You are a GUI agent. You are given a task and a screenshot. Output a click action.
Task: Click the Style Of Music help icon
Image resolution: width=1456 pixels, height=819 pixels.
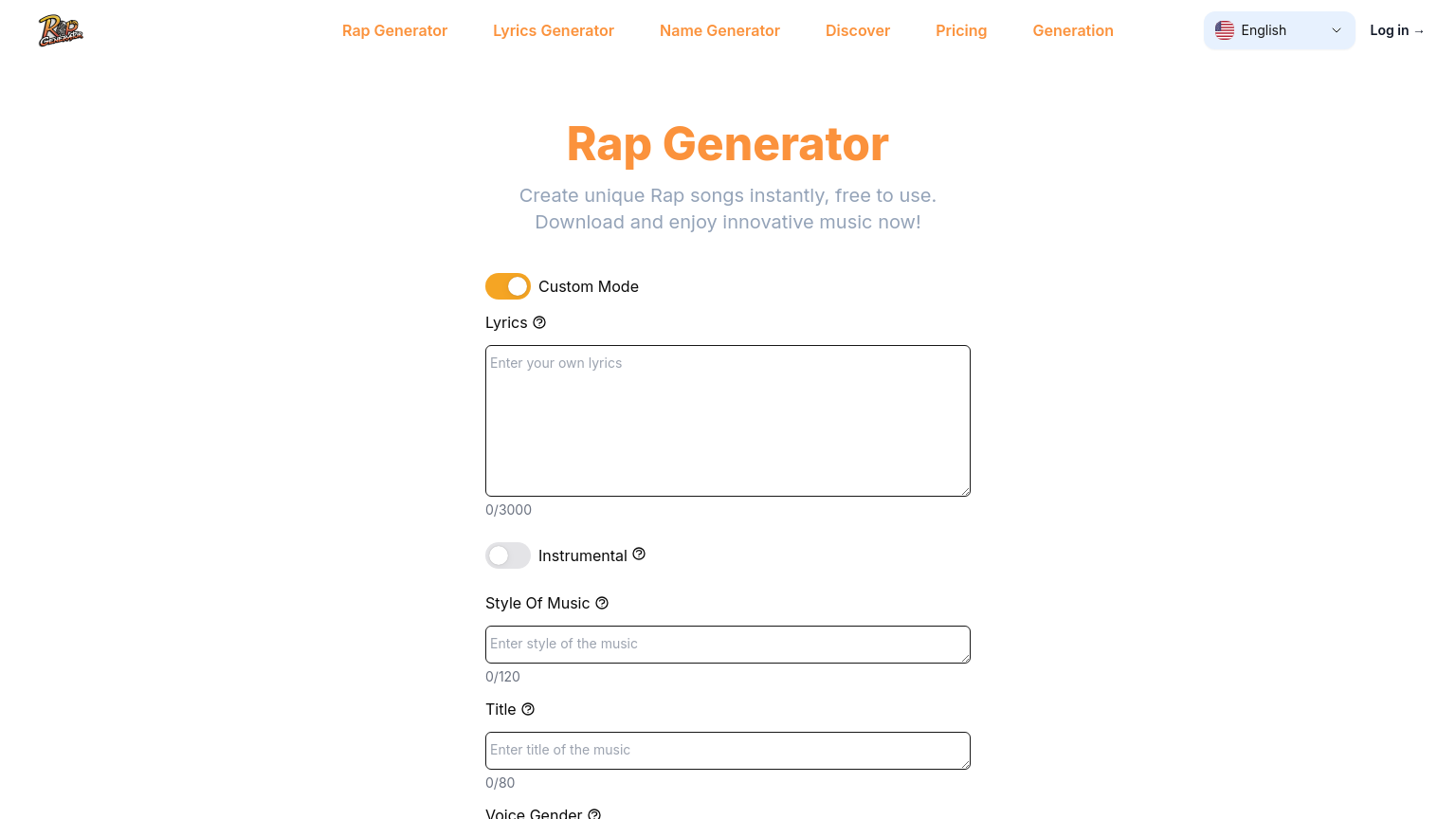602,603
